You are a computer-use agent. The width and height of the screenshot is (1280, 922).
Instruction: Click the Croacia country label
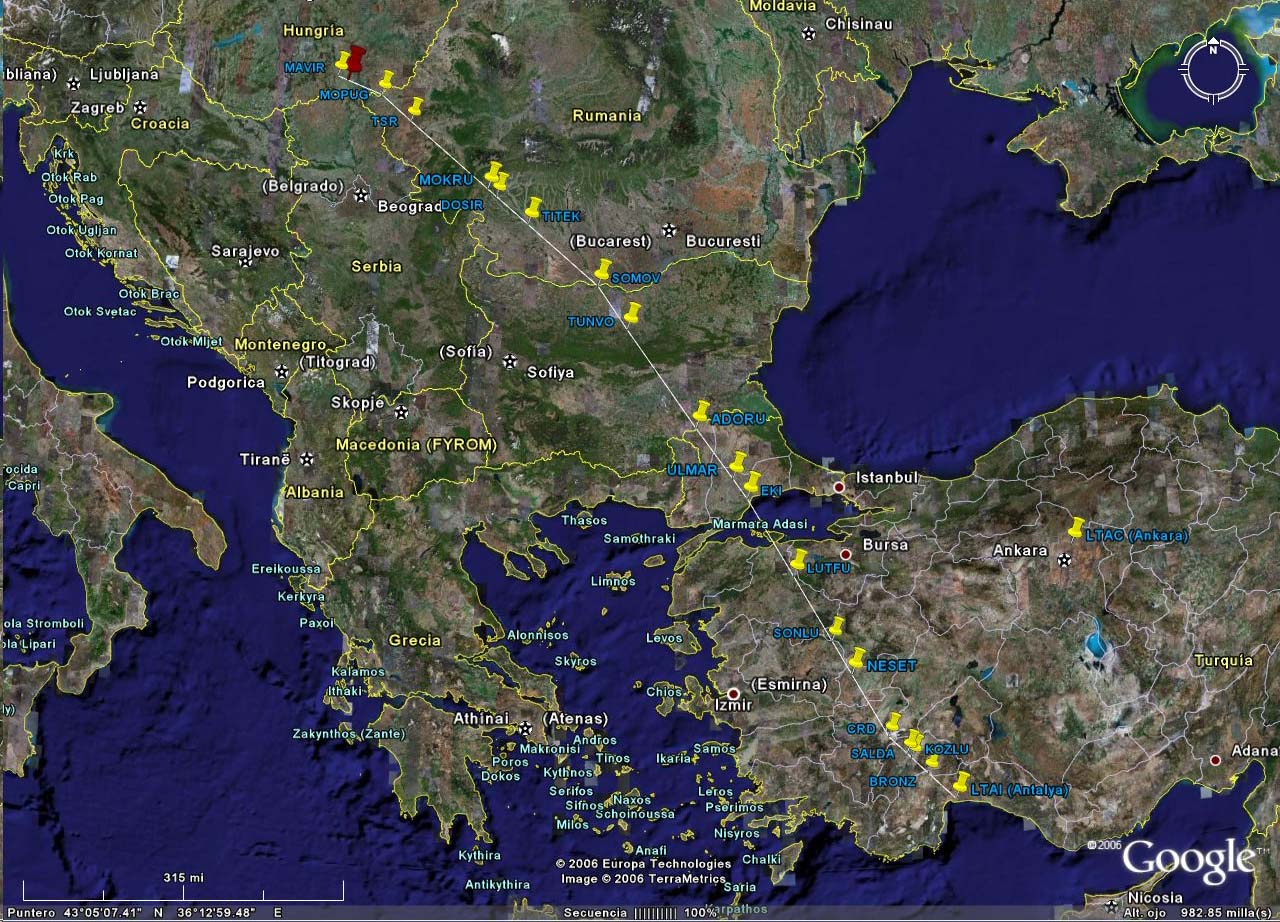pyautogui.click(x=160, y=123)
